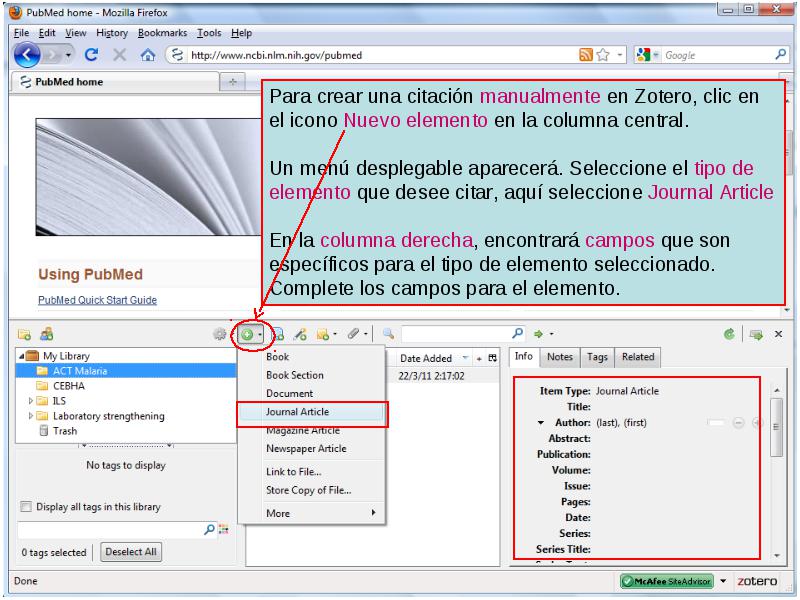Screen dimensions: 800x600
Task: Click the Zotero search input field
Action: point(457,334)
